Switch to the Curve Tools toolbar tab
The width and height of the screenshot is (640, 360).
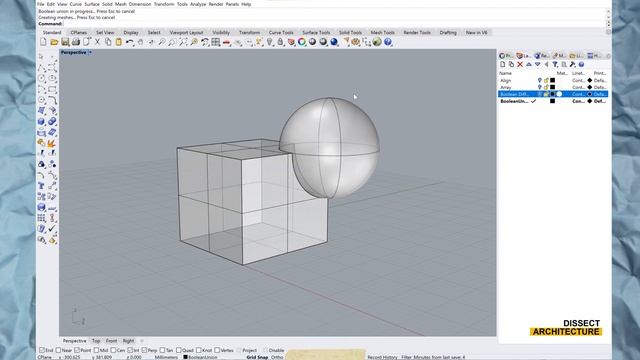(281, 32)
